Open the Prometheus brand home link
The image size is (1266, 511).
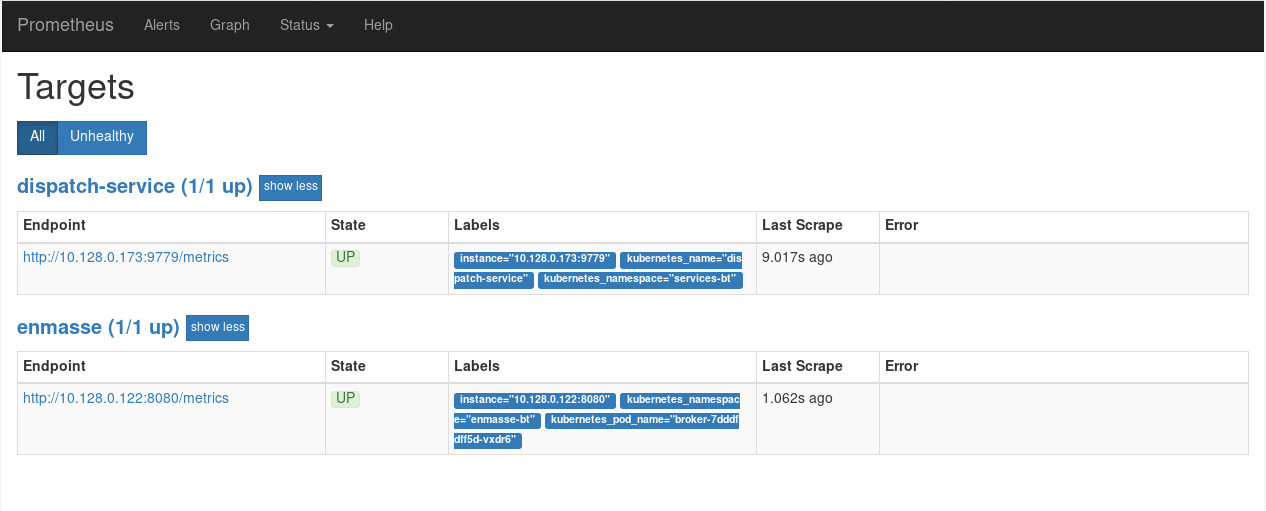(65, 25)
